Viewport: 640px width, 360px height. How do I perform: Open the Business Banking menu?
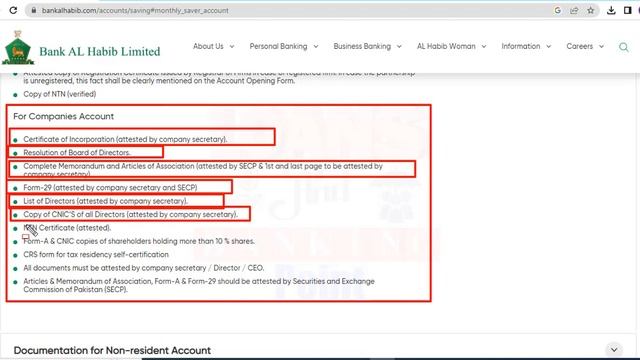tap(362, 46)
